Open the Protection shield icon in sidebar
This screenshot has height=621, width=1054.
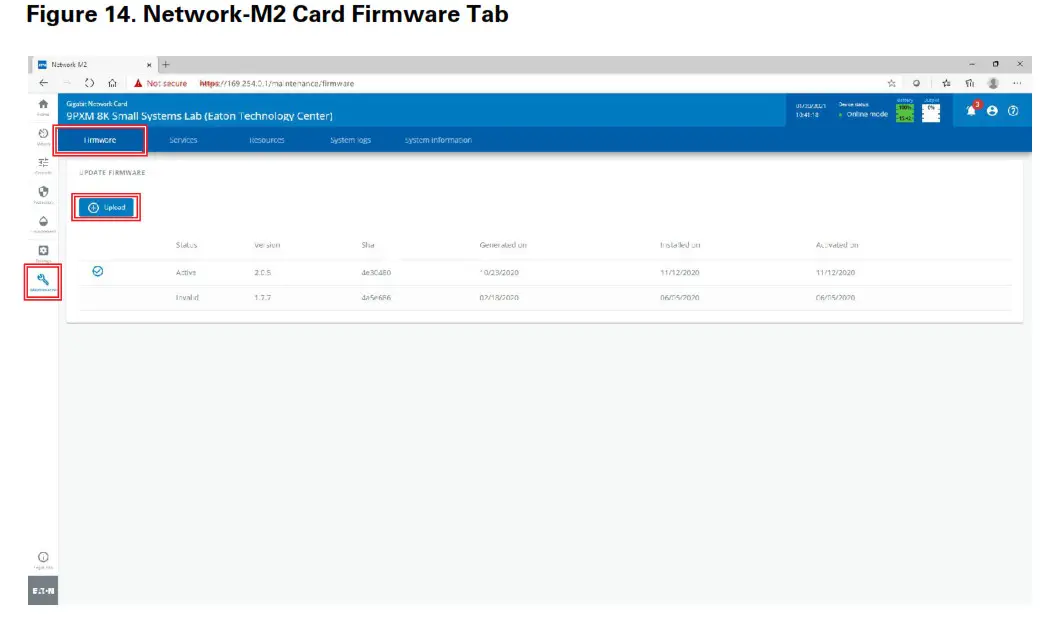tap(43, 194)
